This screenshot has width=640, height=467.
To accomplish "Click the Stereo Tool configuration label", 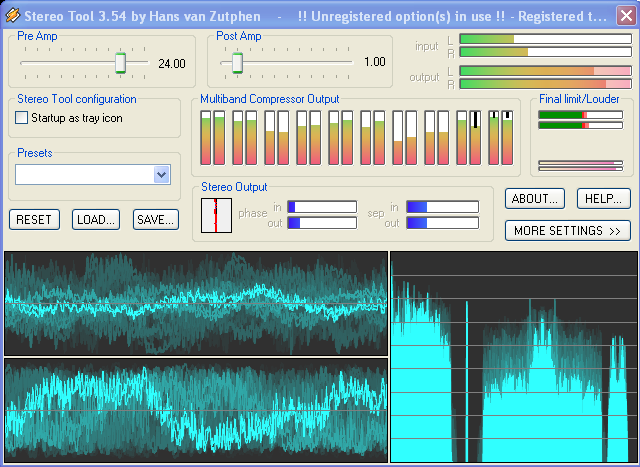I will point(77,99).
